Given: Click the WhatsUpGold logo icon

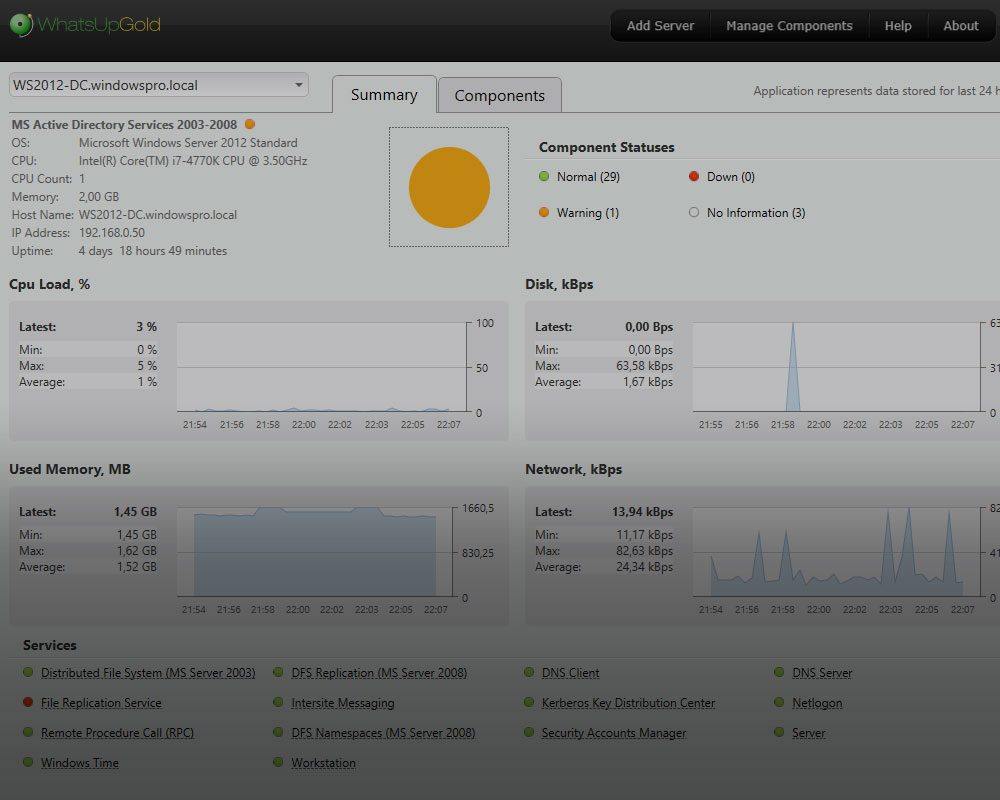Looking at the screenshot, I should (21, 25).
